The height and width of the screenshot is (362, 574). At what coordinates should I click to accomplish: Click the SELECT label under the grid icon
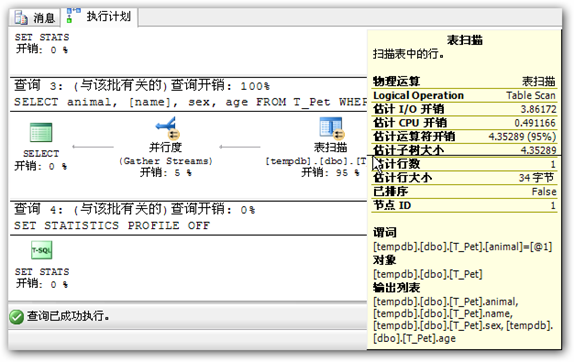41,153
